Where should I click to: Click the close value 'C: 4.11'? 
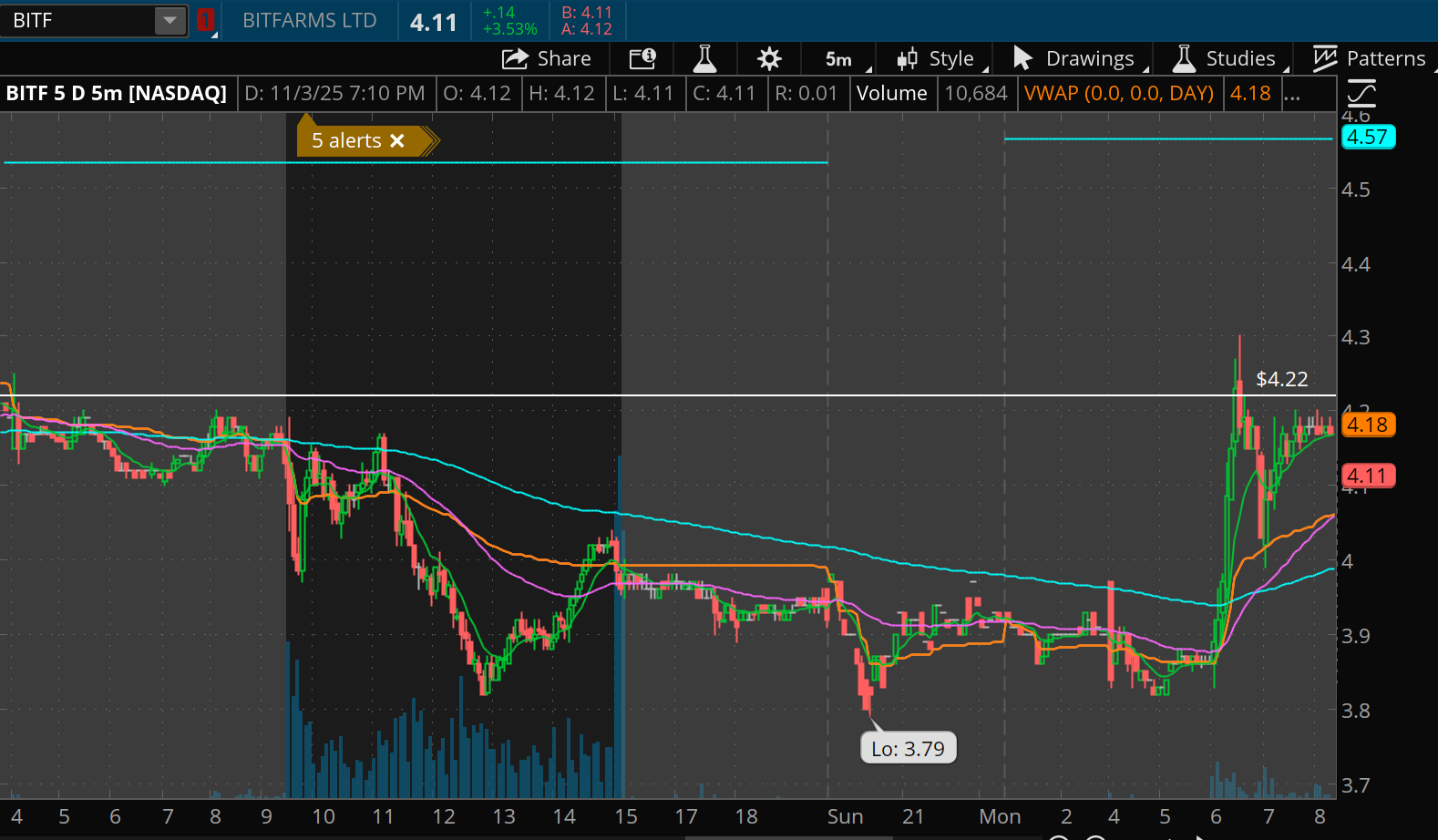coord(724,93)
